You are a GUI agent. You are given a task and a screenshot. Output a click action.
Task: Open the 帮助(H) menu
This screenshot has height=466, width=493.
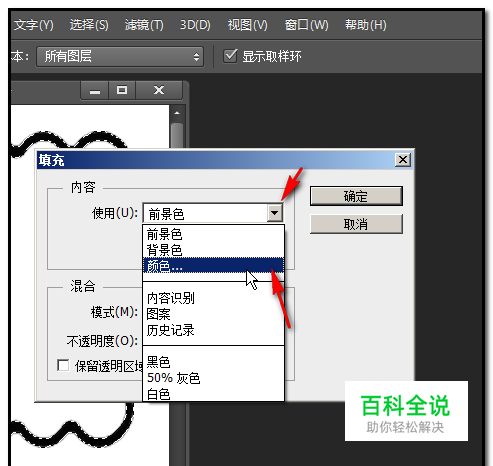pyautogui.click(x=365, y=25)
